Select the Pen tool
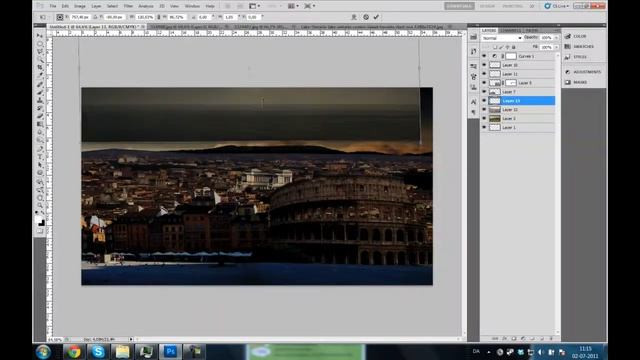Viewport: 640px width, 360px height. (40, 149)
